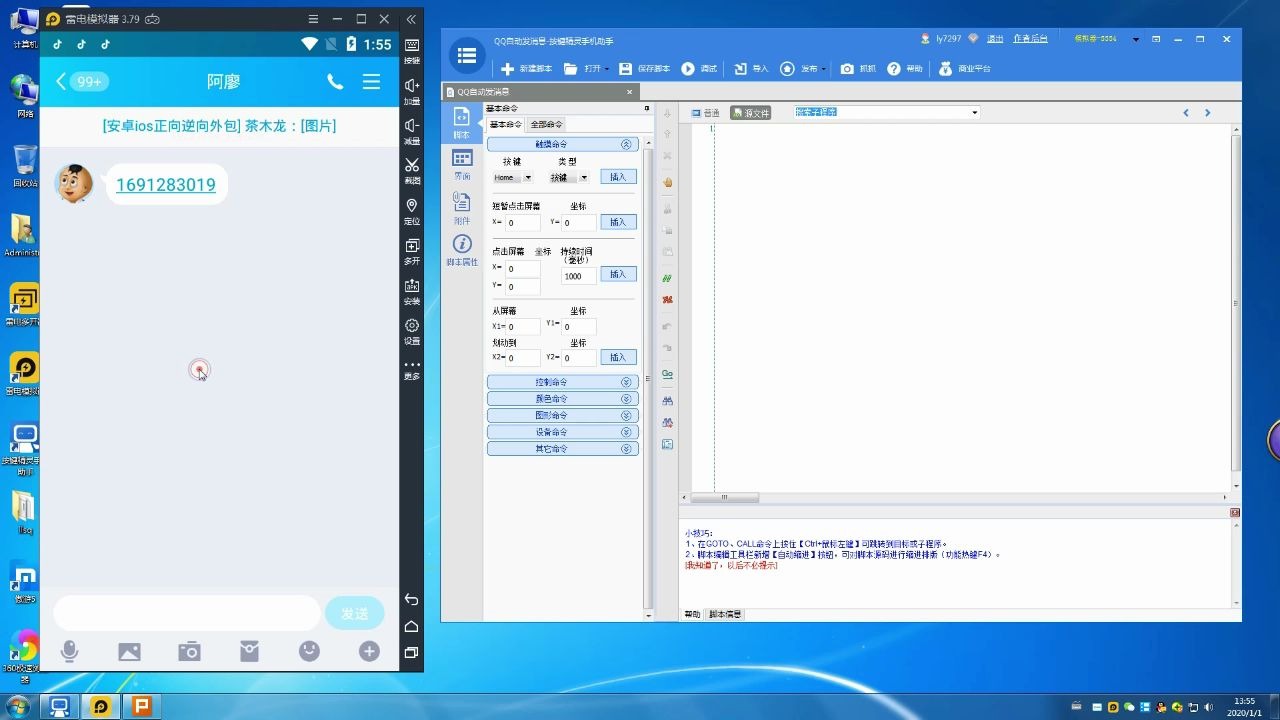Click the X field of 短暂点击屏幕

(522, 223)
